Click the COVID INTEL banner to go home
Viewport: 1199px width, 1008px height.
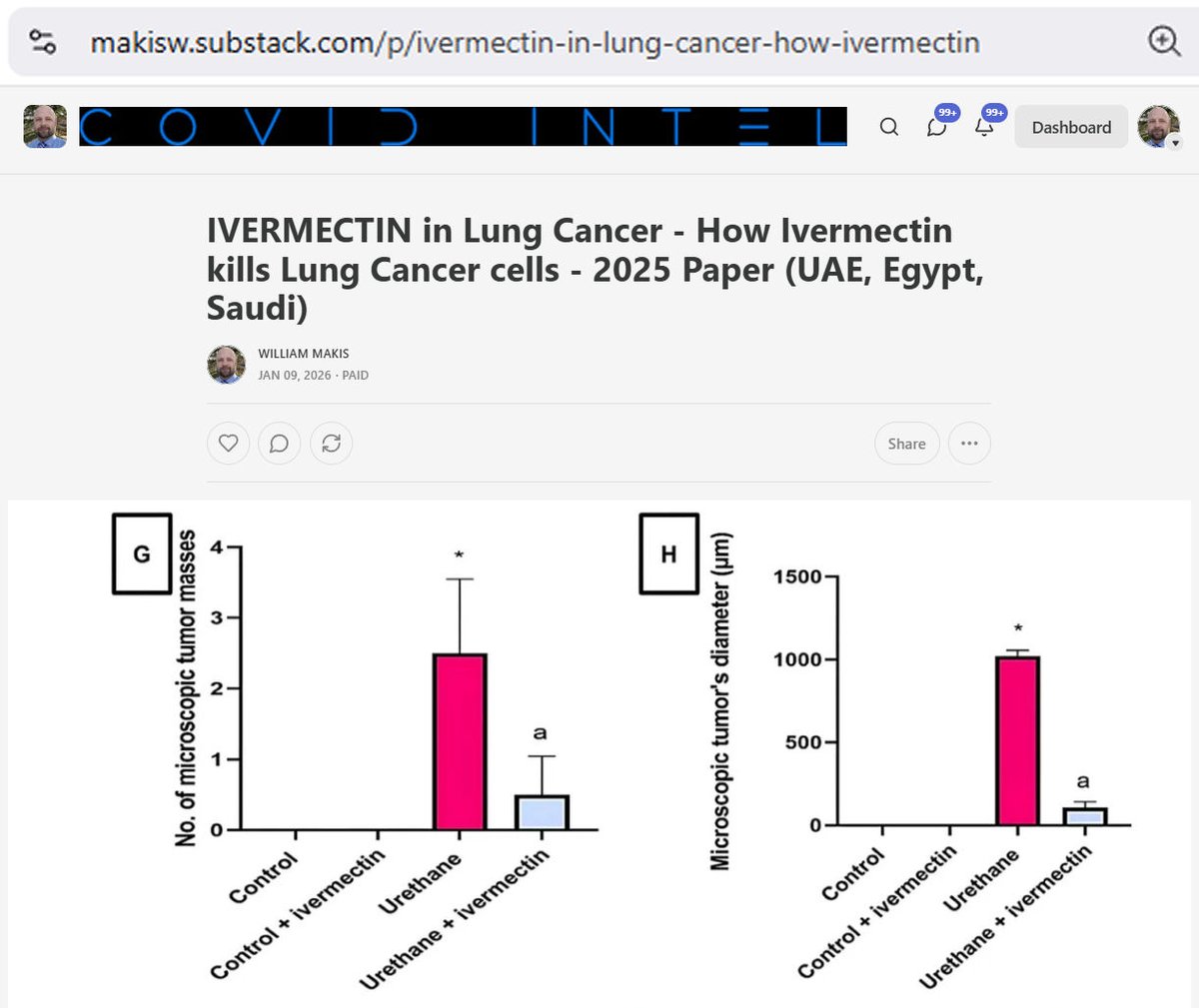[x=460, y=127]
